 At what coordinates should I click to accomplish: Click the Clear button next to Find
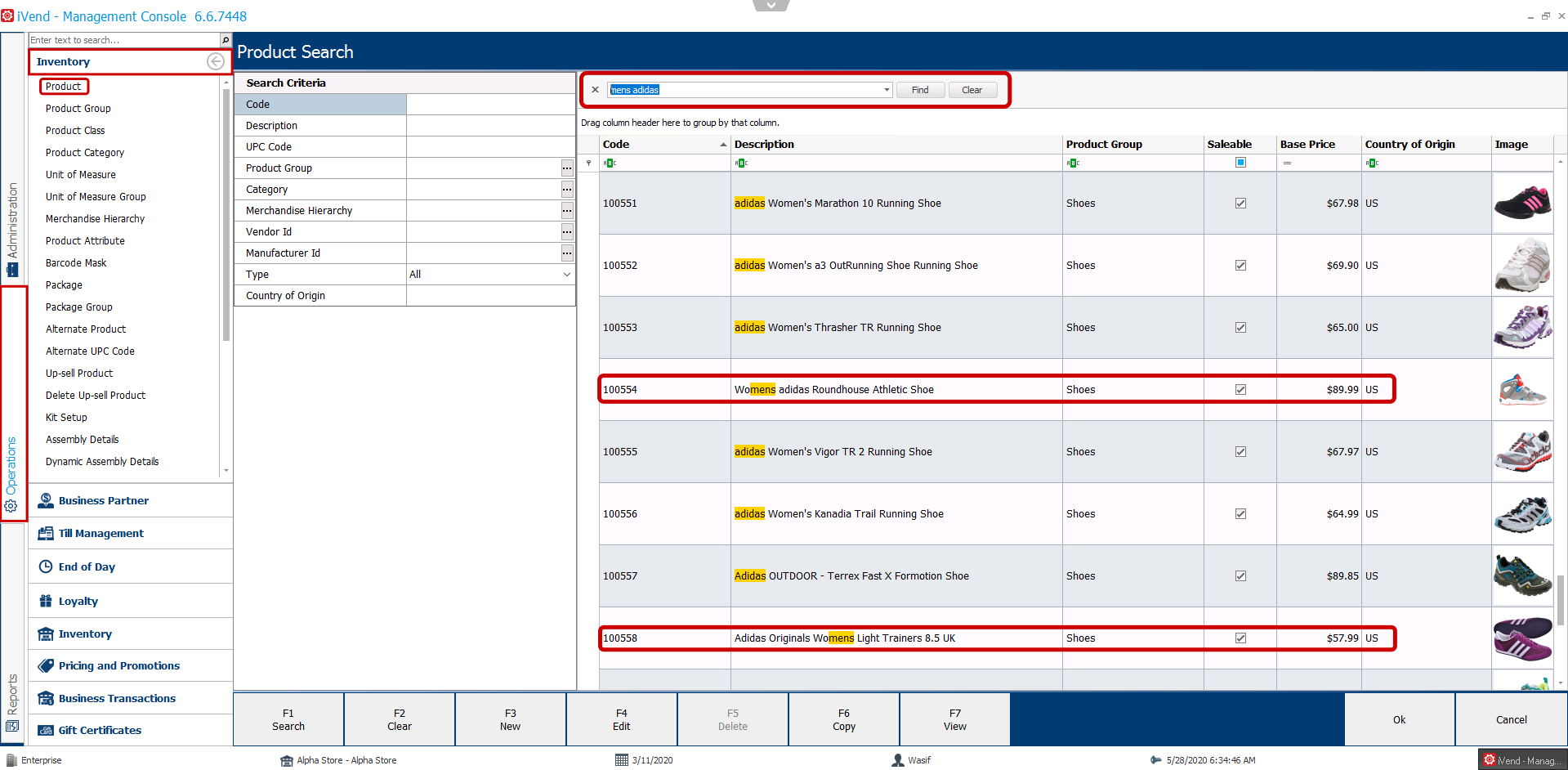point(972,90)
